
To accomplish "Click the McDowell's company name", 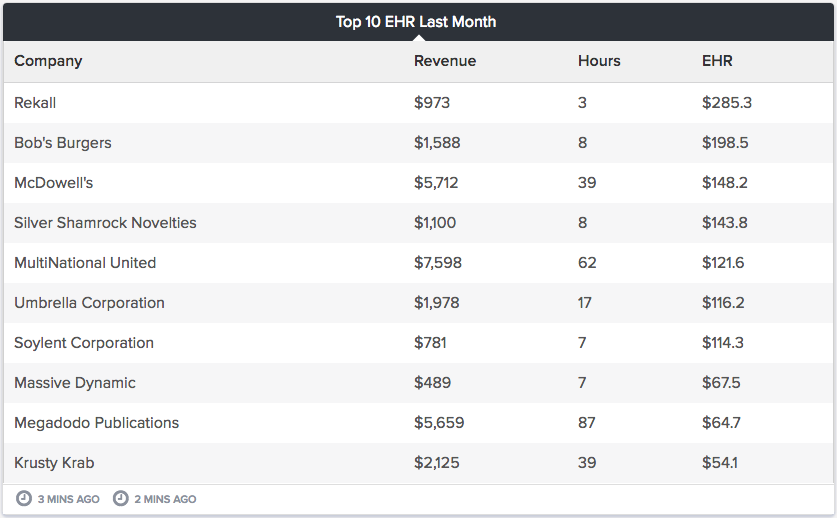I will pos(54,183).
